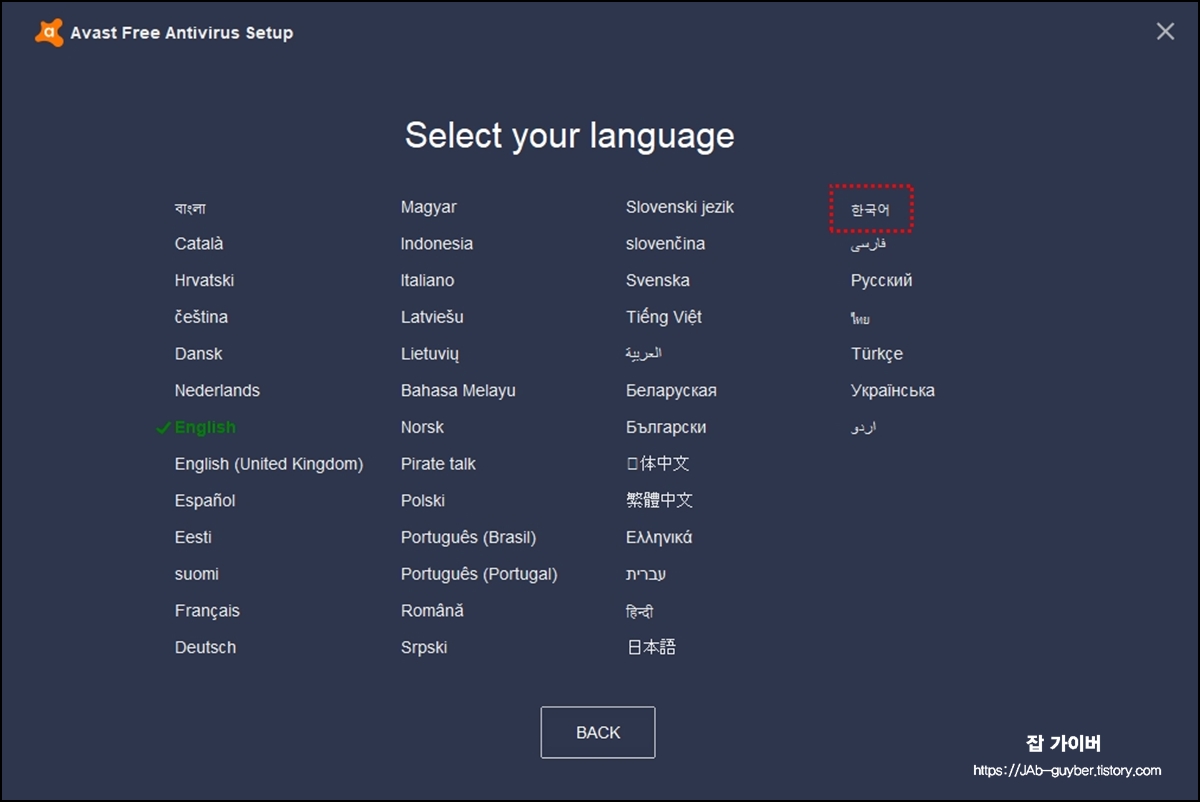Image resolution: width=1200 pixels, height=802 pixels.
Task: Select Italiano language
Action: (x=427, y=281)
